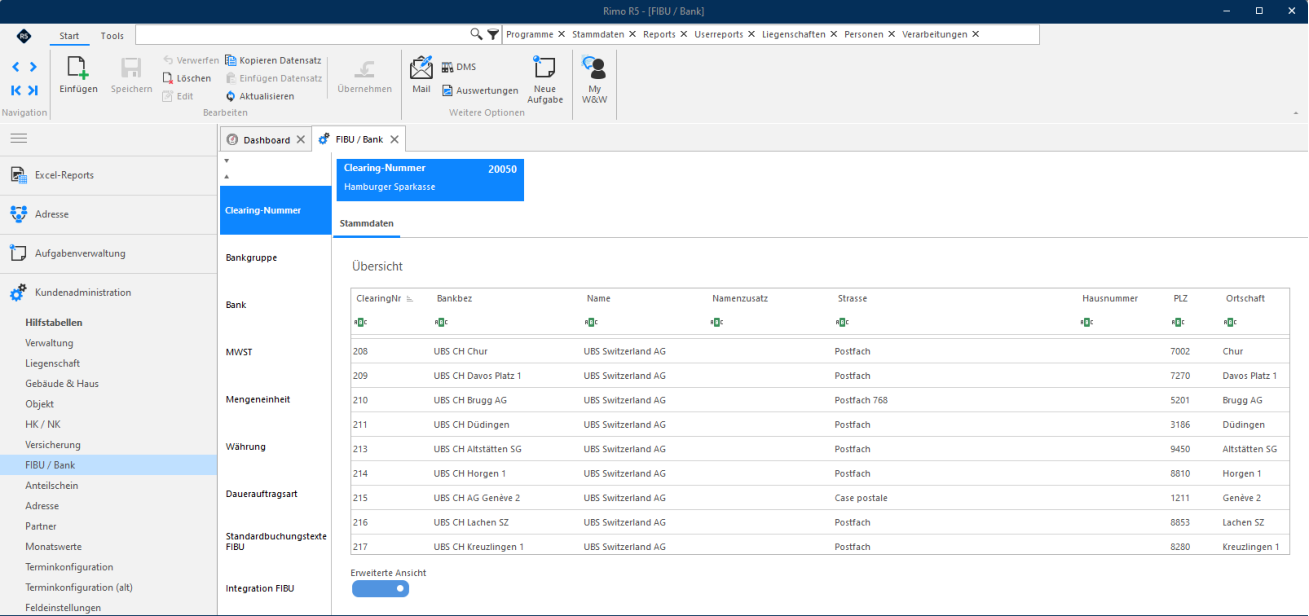Jump to the last record
This screenshot has width=1309, height=616.
tap(33, 90)
